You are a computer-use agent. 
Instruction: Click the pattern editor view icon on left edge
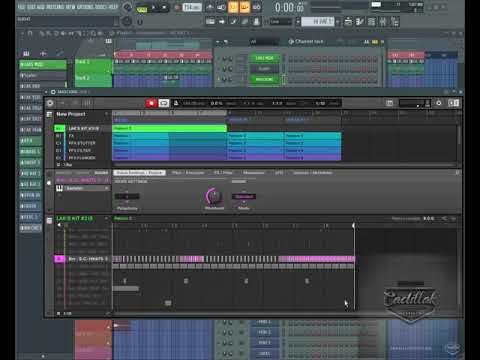coord(49,221)
